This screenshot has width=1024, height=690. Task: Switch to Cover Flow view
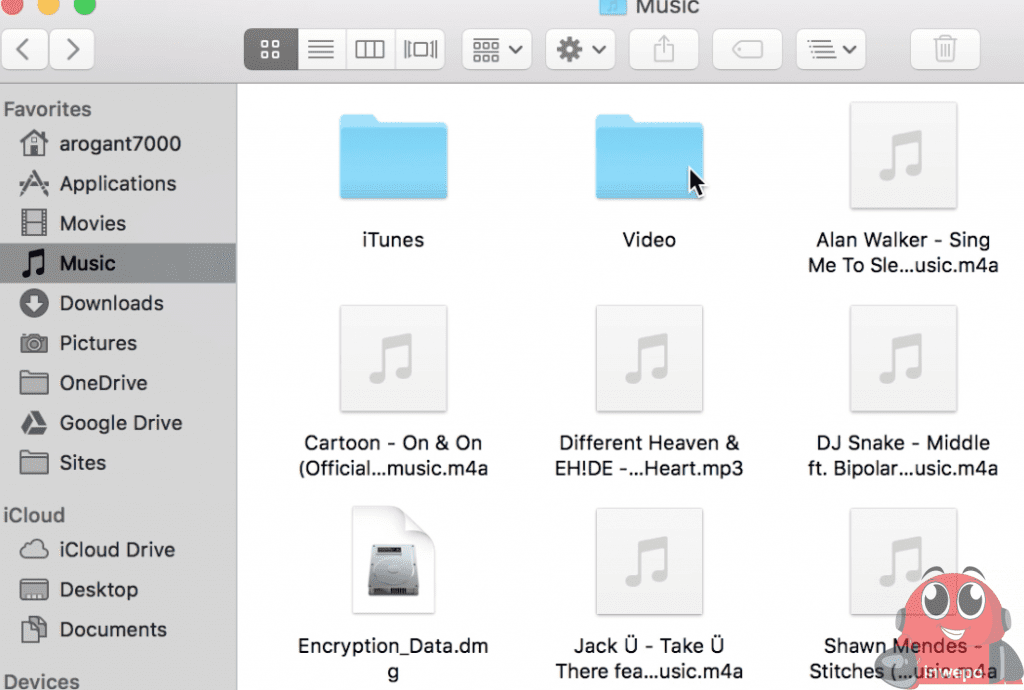[420, 49]
